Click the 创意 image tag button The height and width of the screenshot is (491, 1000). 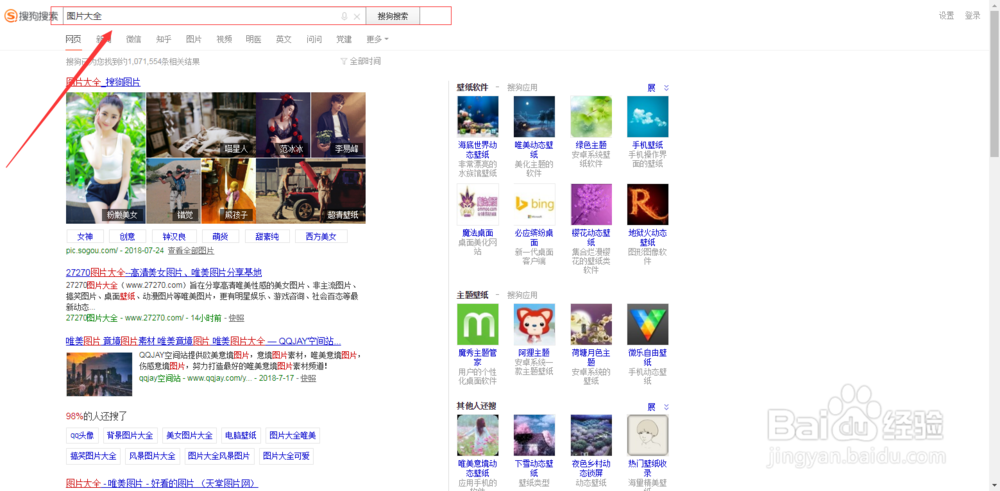click(128, 237)
